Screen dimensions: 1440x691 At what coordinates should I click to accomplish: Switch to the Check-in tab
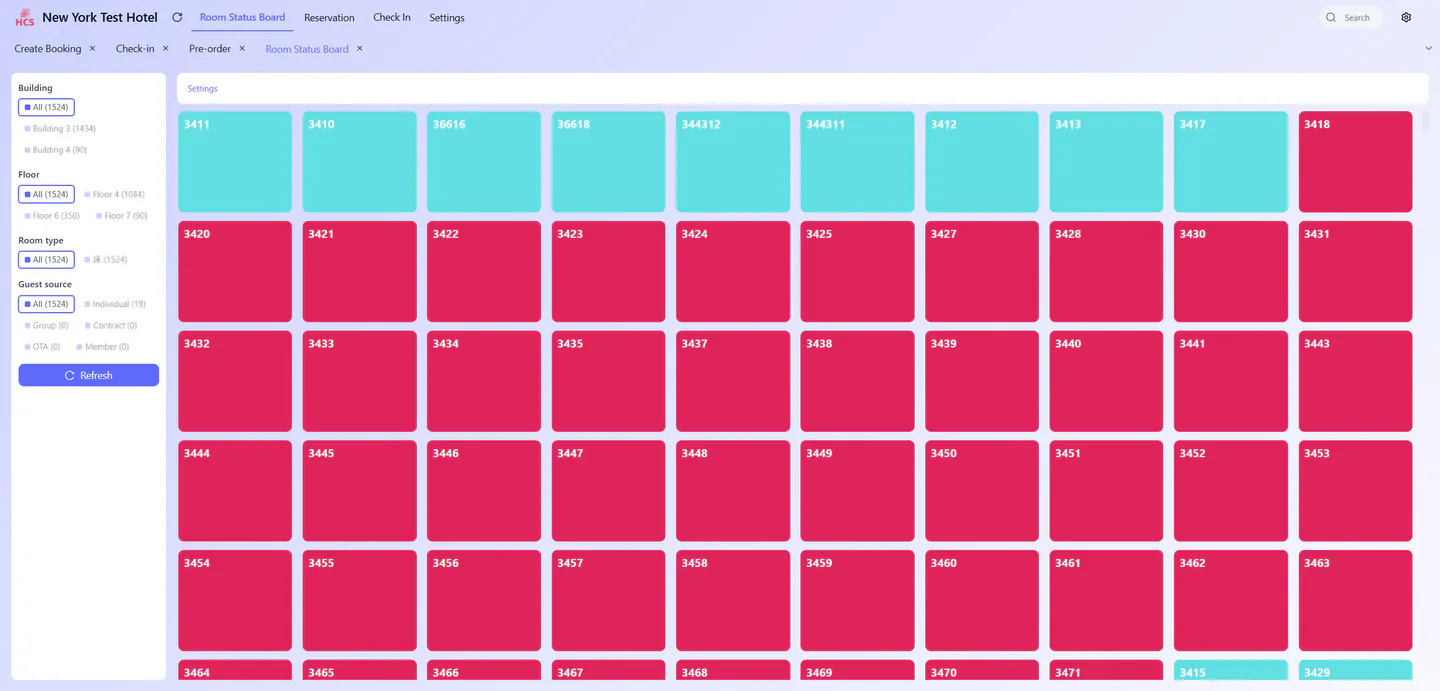click(135, 48)
